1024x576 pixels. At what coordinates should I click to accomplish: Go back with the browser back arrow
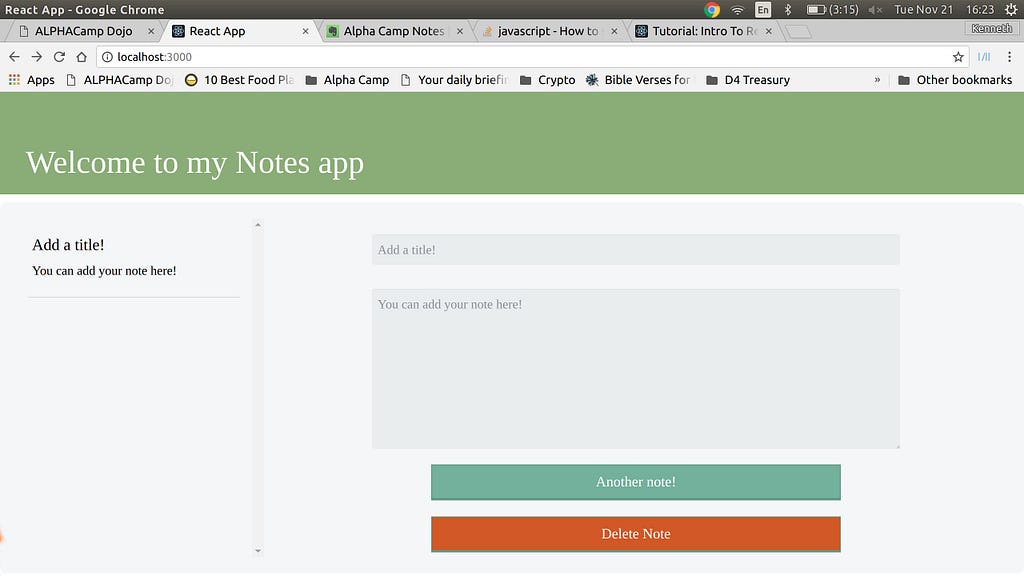(14, 57)
